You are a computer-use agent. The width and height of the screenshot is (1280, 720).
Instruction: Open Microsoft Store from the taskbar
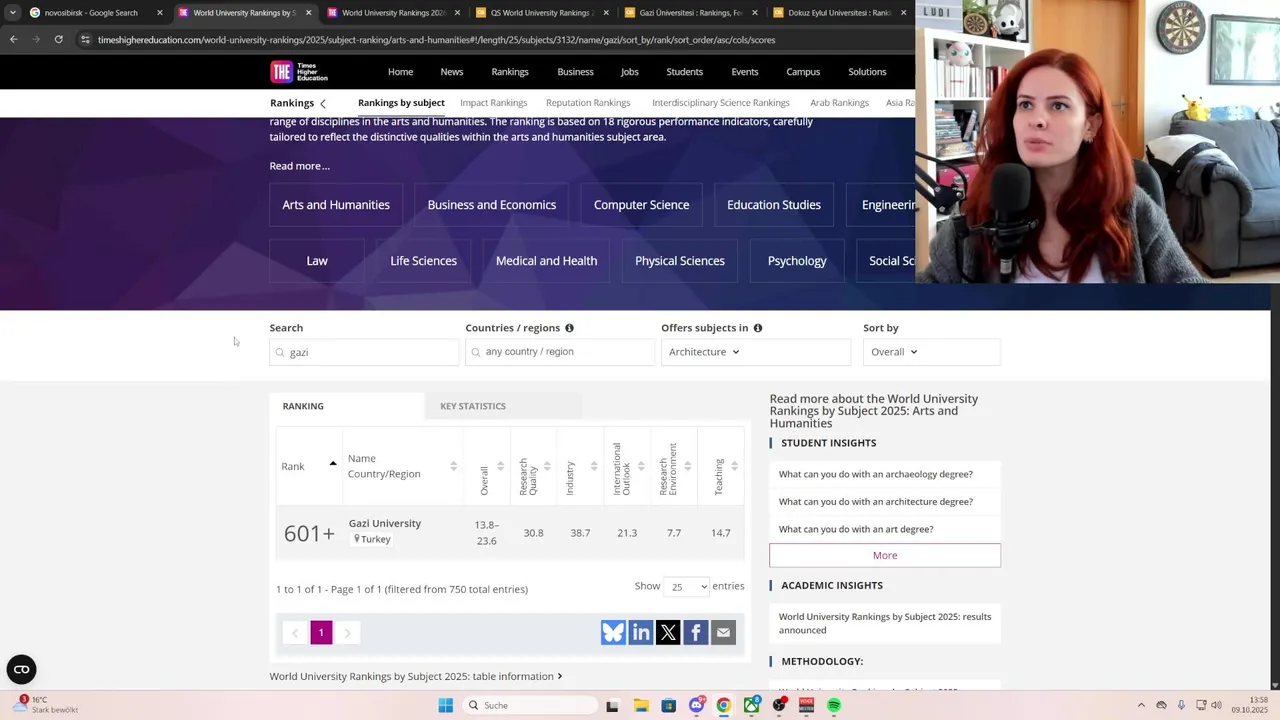[668, 705]
